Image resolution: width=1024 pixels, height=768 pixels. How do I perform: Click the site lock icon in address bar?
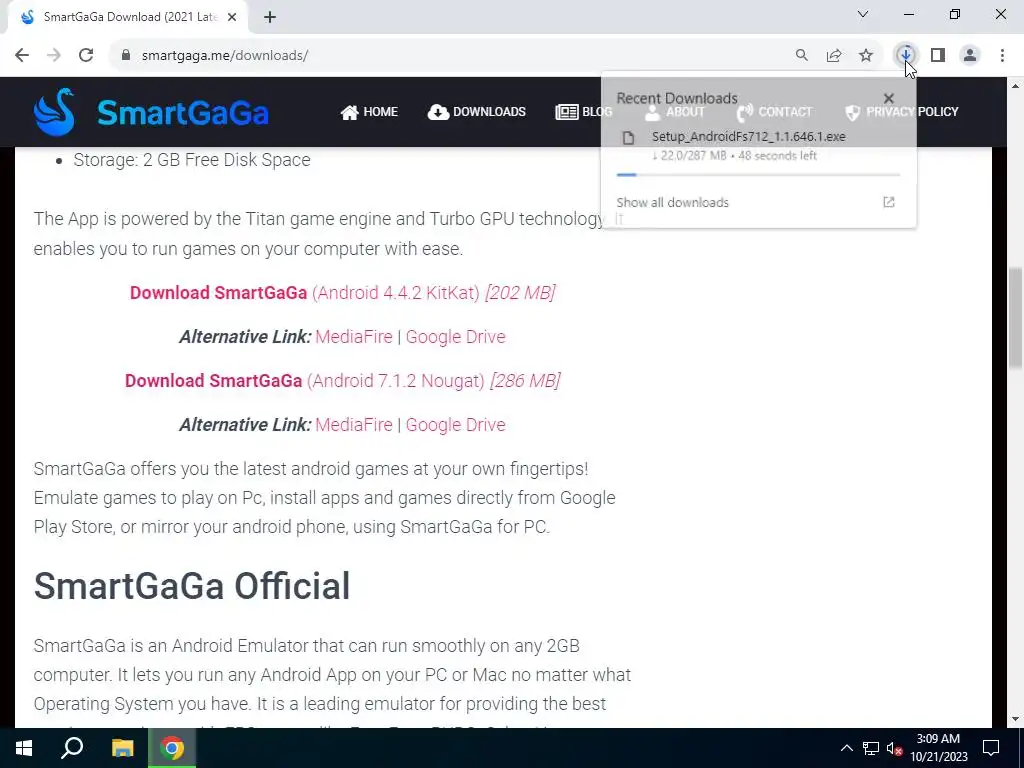click(126, 56)
